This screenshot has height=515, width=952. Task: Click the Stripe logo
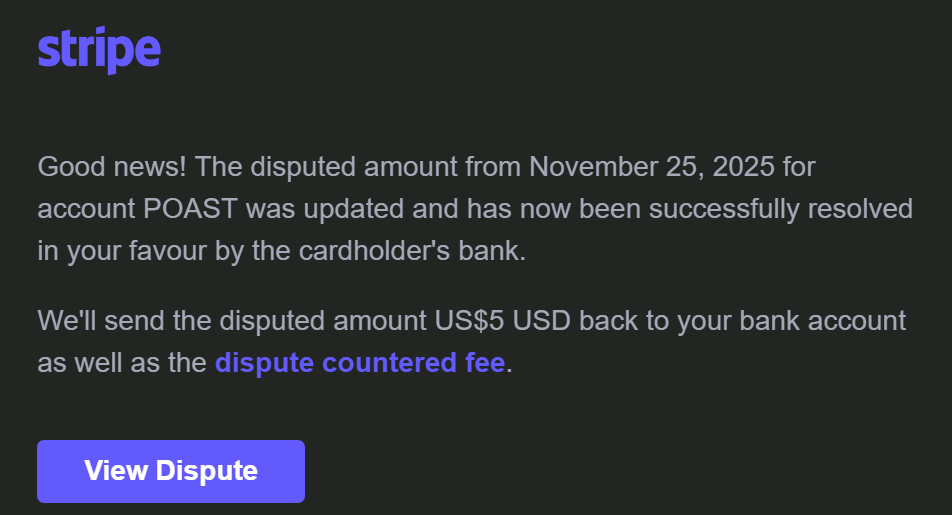pyautogui.click(x=99, y=50)
